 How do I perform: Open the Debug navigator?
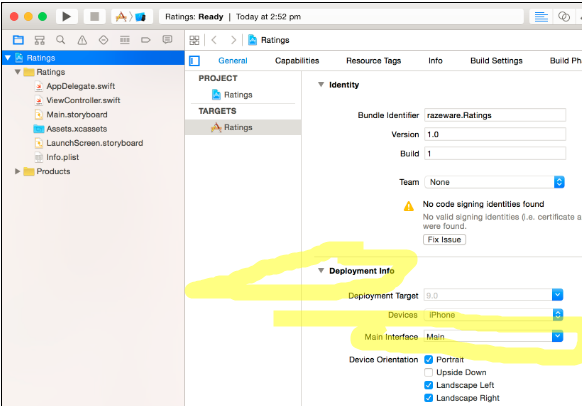pyautogui.click(x=125, y=40)
